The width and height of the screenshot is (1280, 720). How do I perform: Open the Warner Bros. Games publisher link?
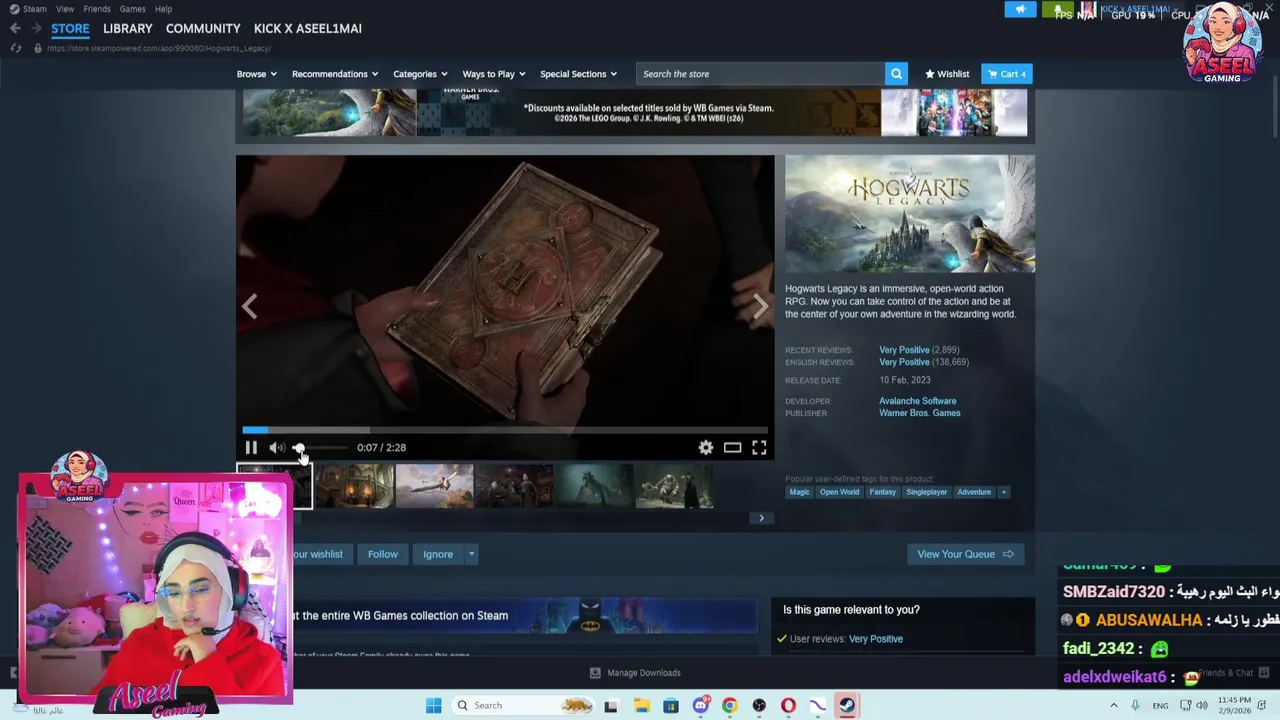point(920,413)
